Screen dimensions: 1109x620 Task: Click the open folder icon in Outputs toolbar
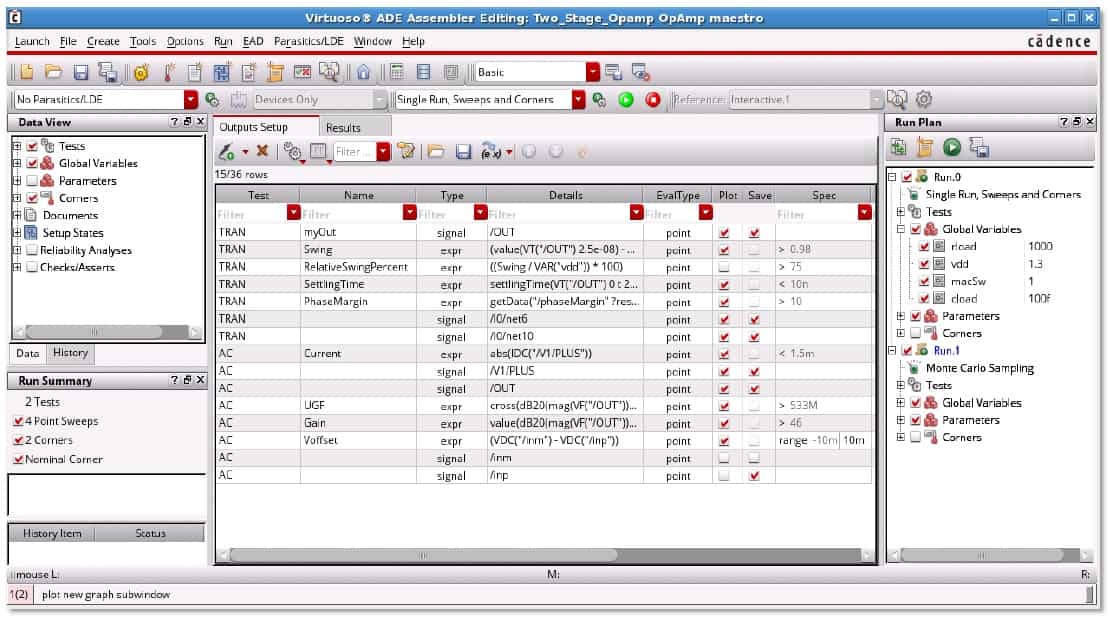pyautogui.click(x=436, y=151)
